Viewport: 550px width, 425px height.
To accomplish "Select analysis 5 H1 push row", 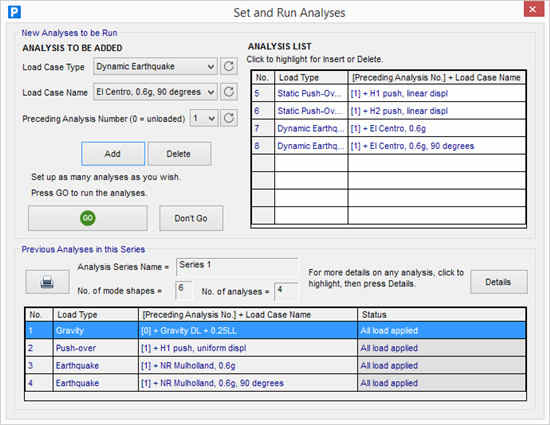I will [x=389, y=93].
